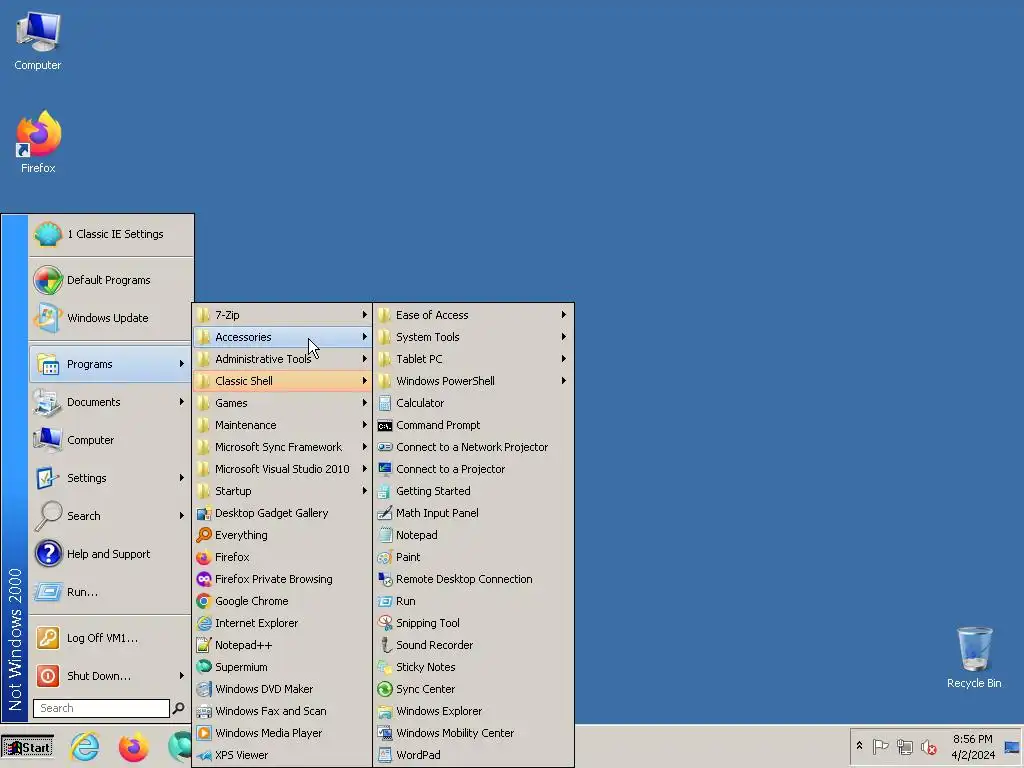The image size is (1024, 768).
Task: Open Notepad in Accessories
Action: pos(473,535)
